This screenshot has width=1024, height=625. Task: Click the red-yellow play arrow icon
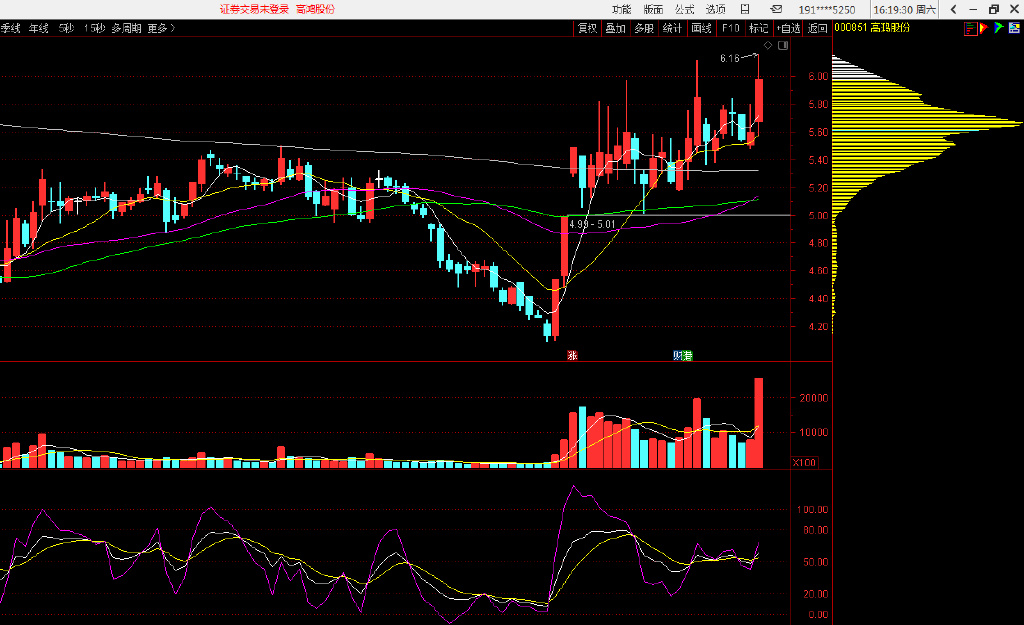click(x=984, y=28)
